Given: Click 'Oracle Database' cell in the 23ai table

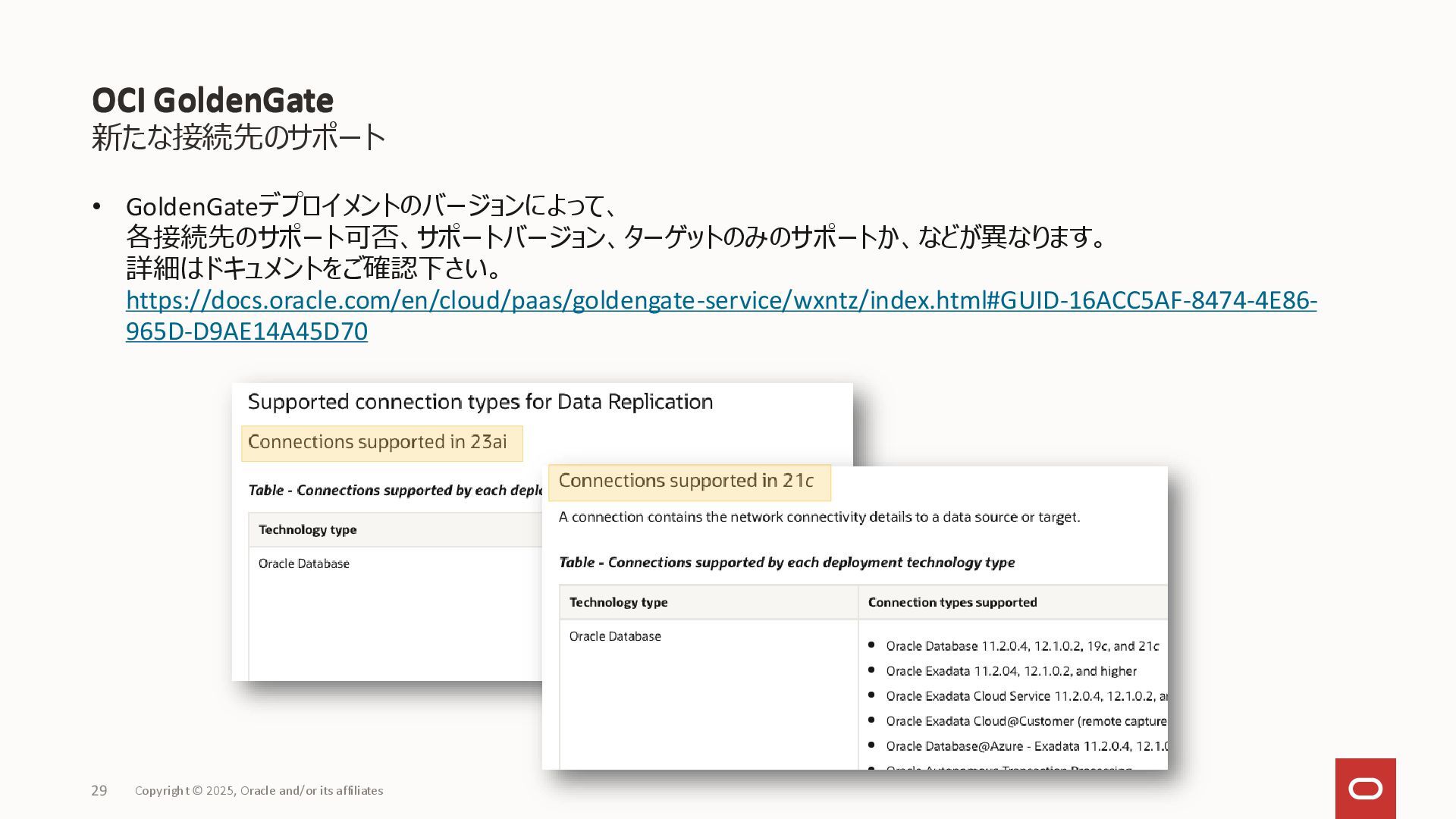Looking at the screenshot, I should (x=303, y=563).
